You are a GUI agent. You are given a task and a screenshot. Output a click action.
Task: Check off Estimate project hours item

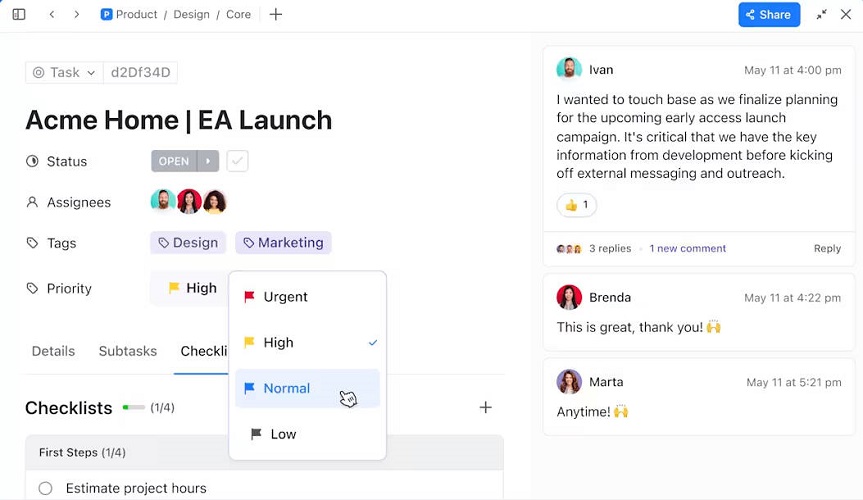(46, 488)
